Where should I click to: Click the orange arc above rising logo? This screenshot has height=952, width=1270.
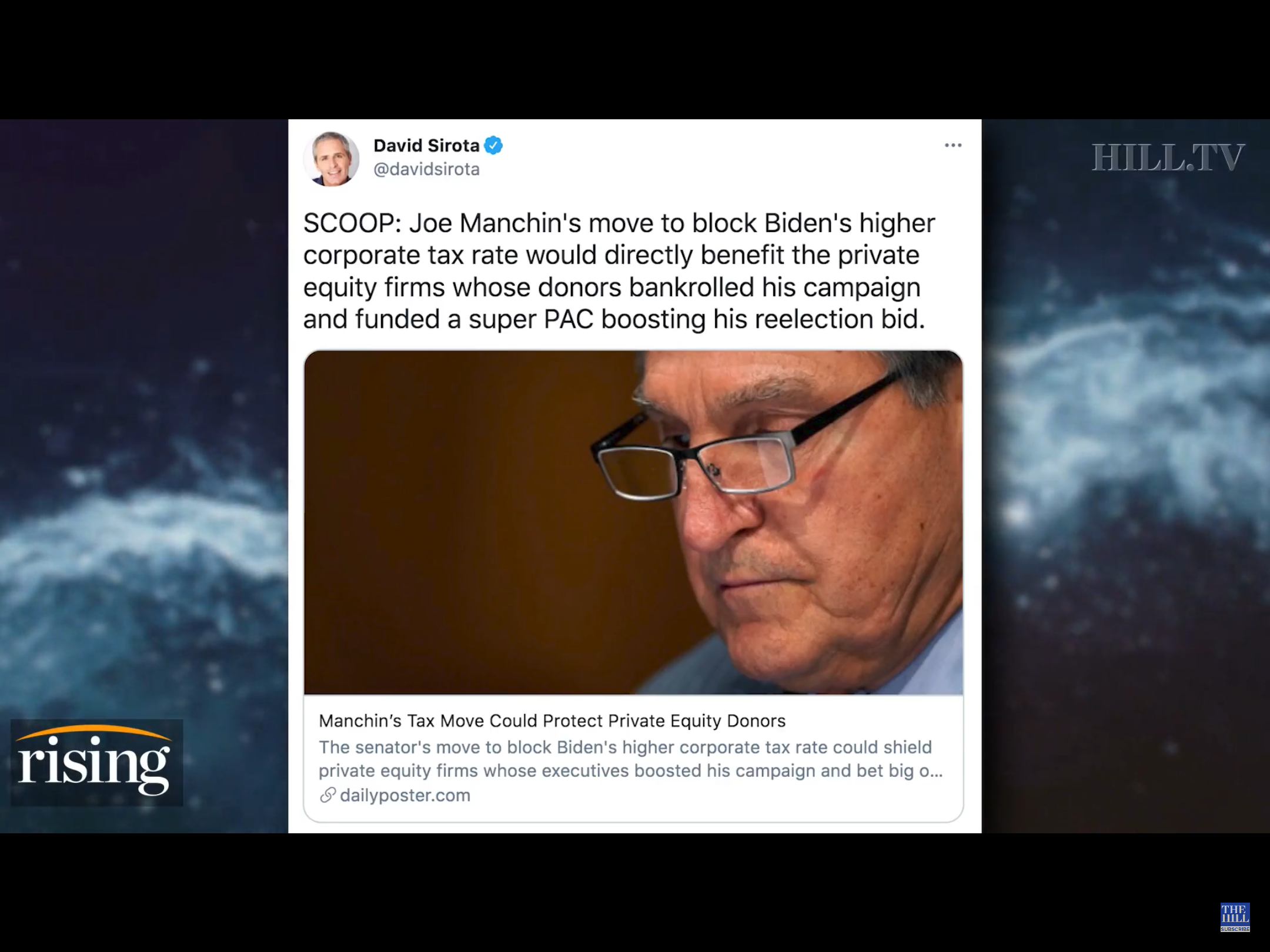(x=95, y=733)
